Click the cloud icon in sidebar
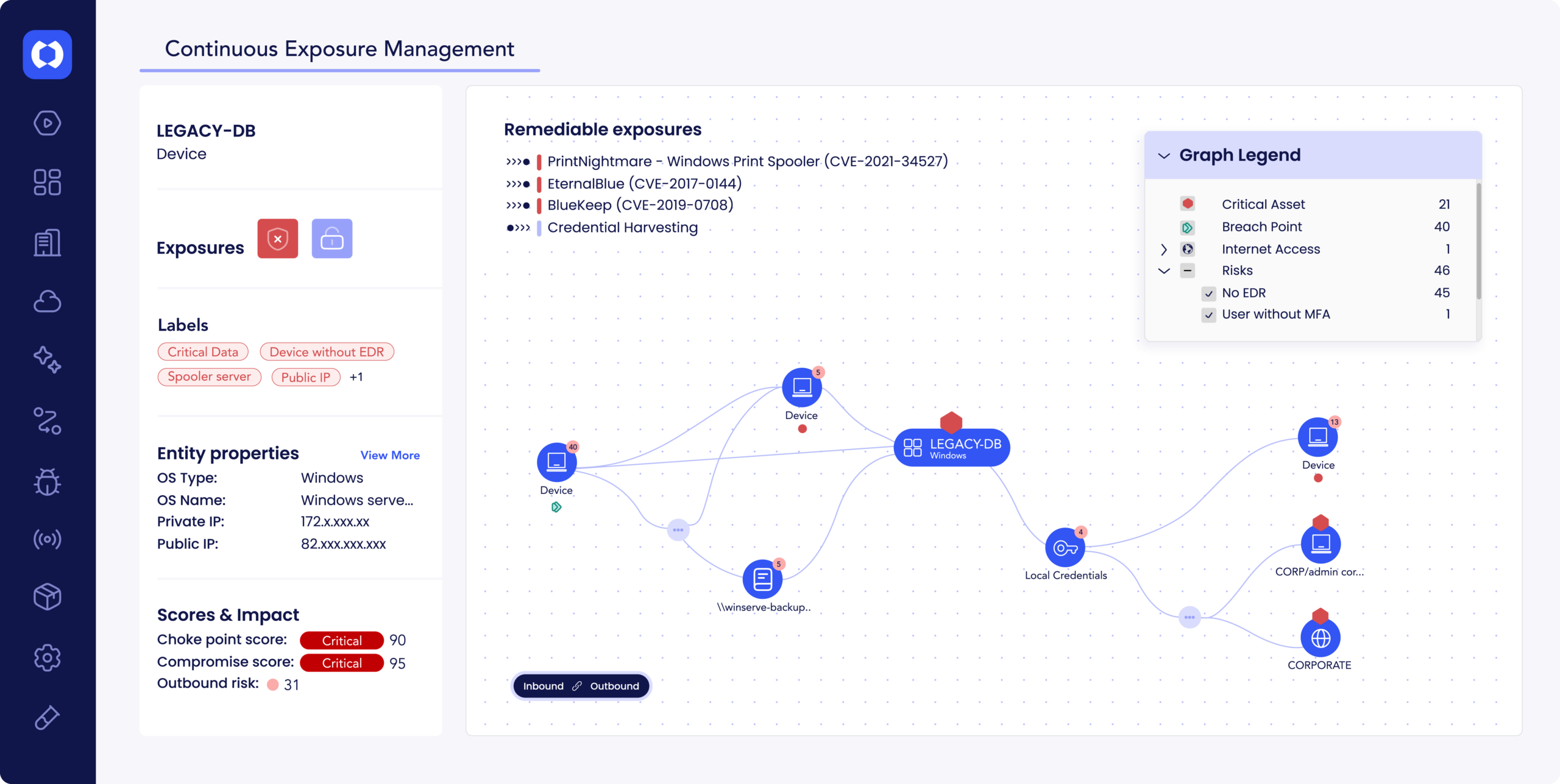 (x=47, y=302)
